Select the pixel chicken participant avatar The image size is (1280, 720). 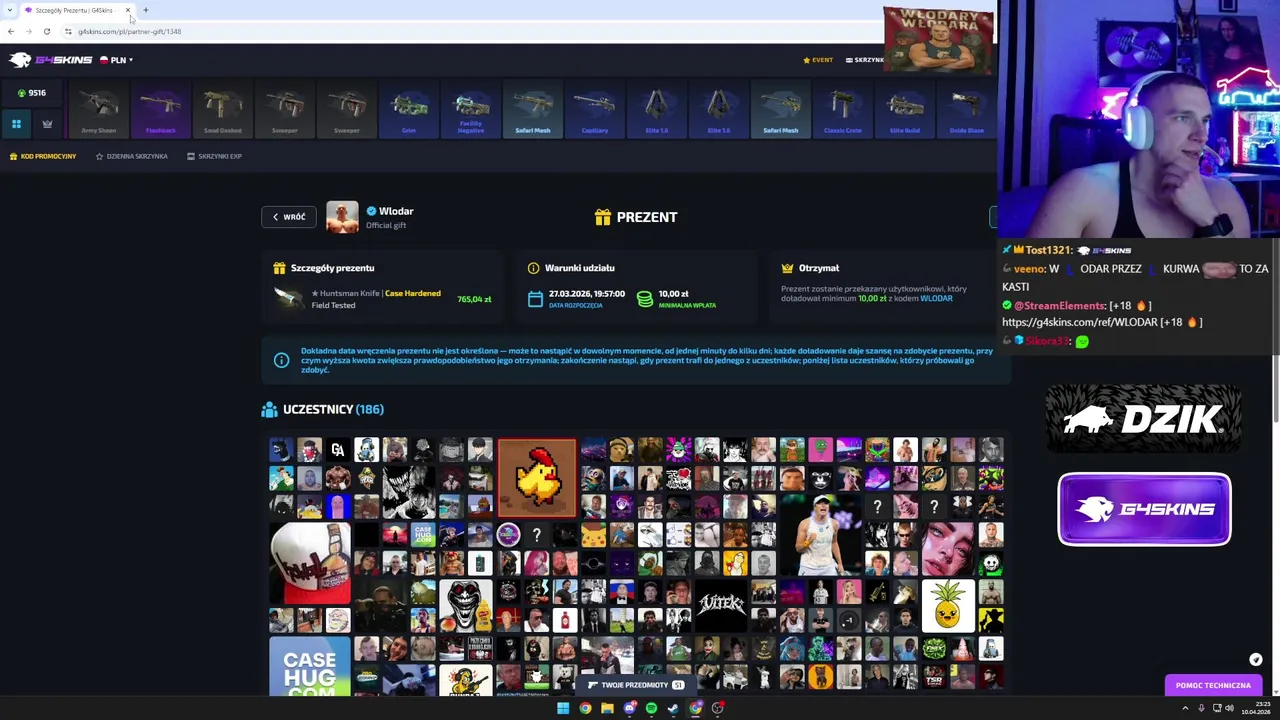tap(537, 478)
